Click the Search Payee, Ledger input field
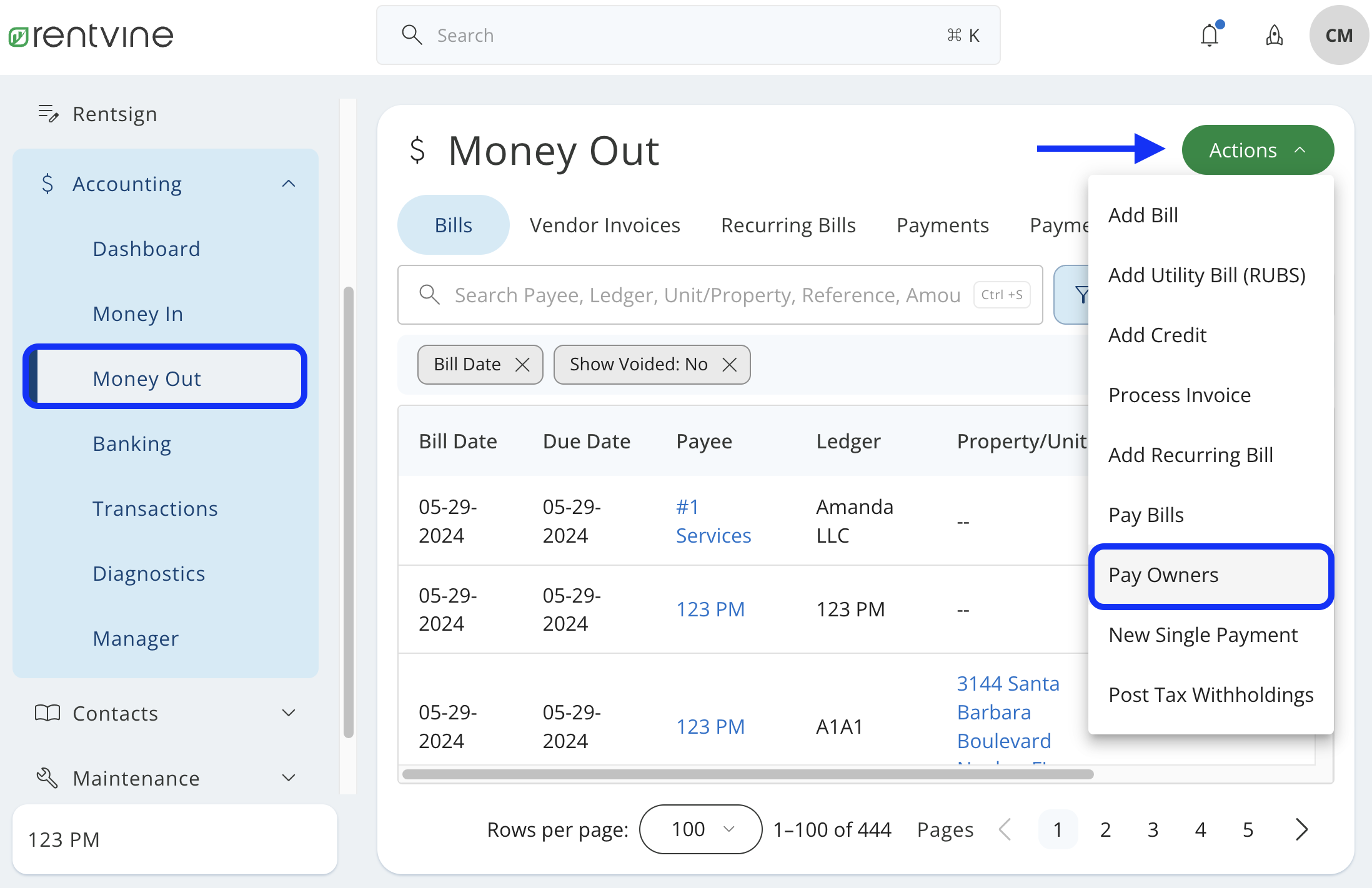The image size is (1372, 888). click(706, 295)
